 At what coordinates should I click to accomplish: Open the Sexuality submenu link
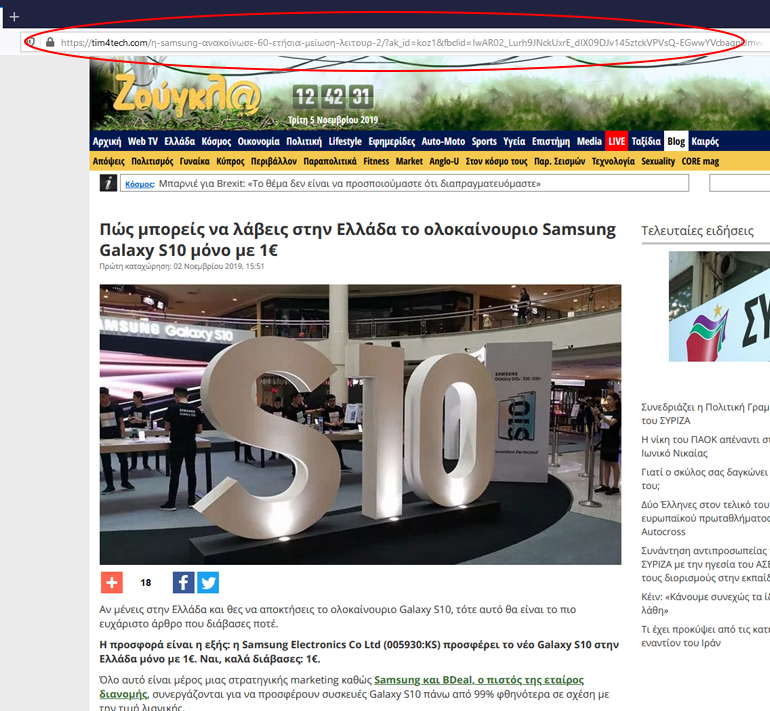pyautogui.click(x=658, y=161)
